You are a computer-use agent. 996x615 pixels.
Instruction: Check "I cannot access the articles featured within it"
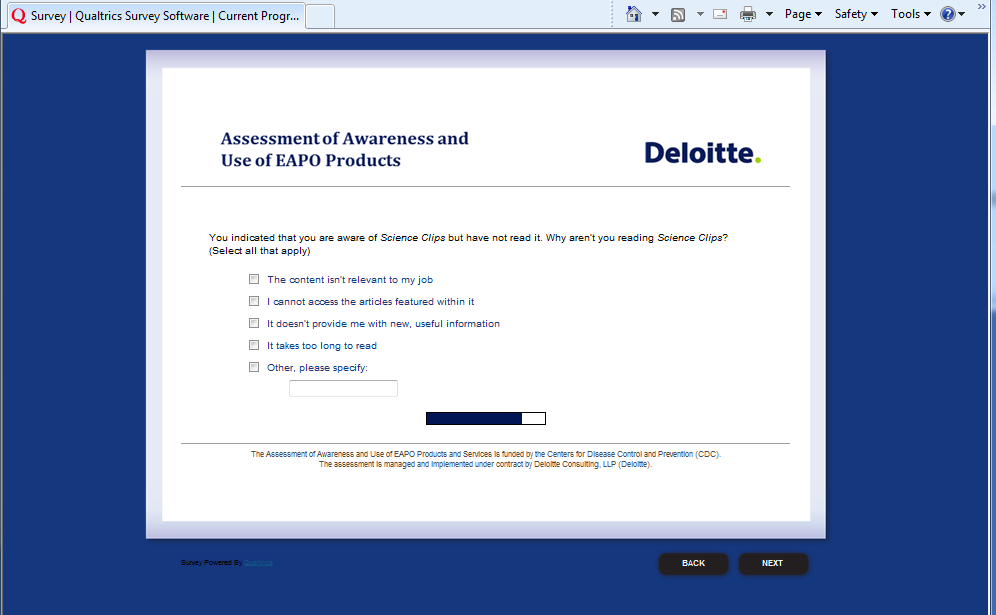pyautogui.click(x=254, y=301)
